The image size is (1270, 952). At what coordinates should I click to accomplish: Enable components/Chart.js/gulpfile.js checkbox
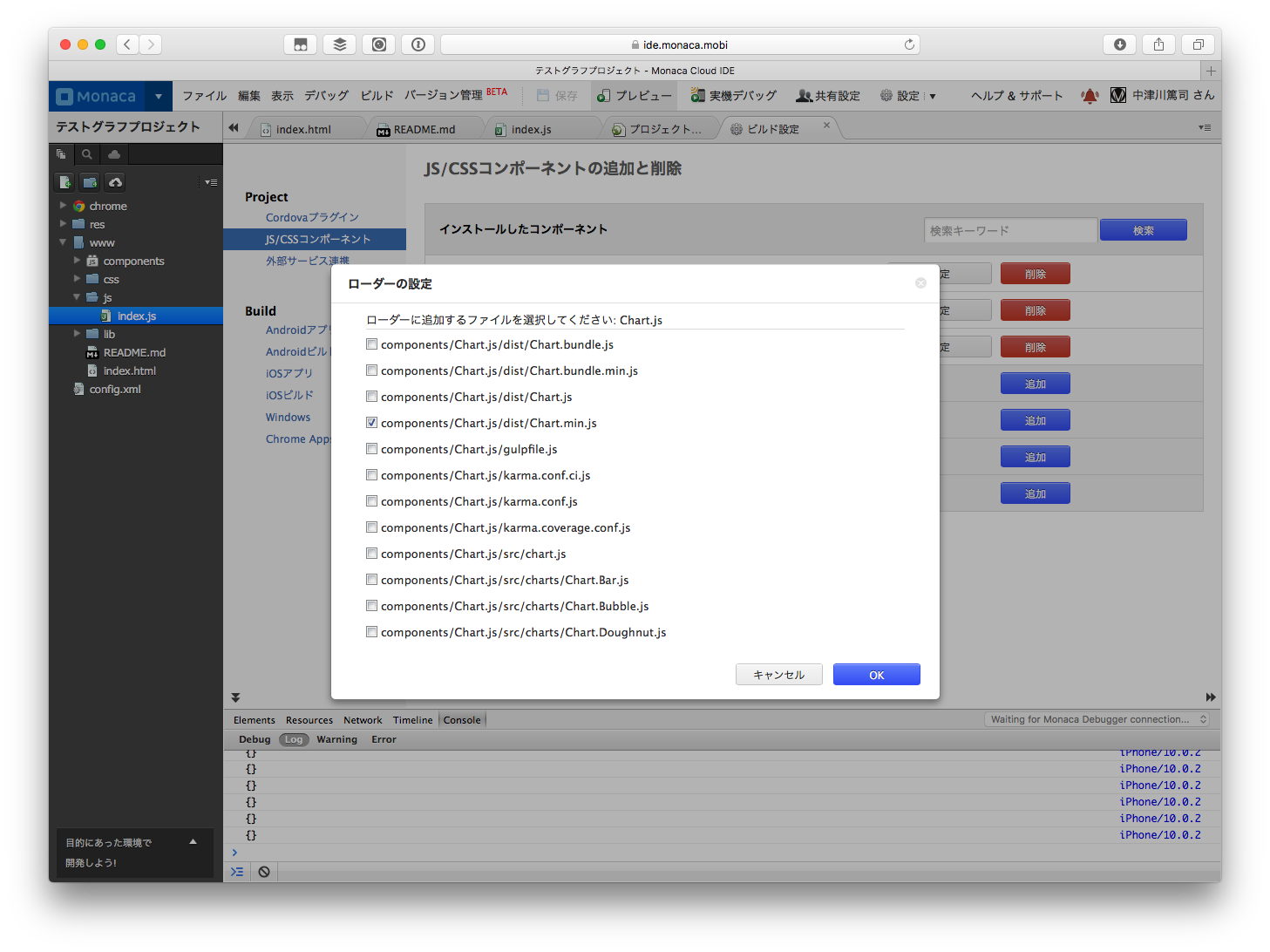[x=371, y=448]
